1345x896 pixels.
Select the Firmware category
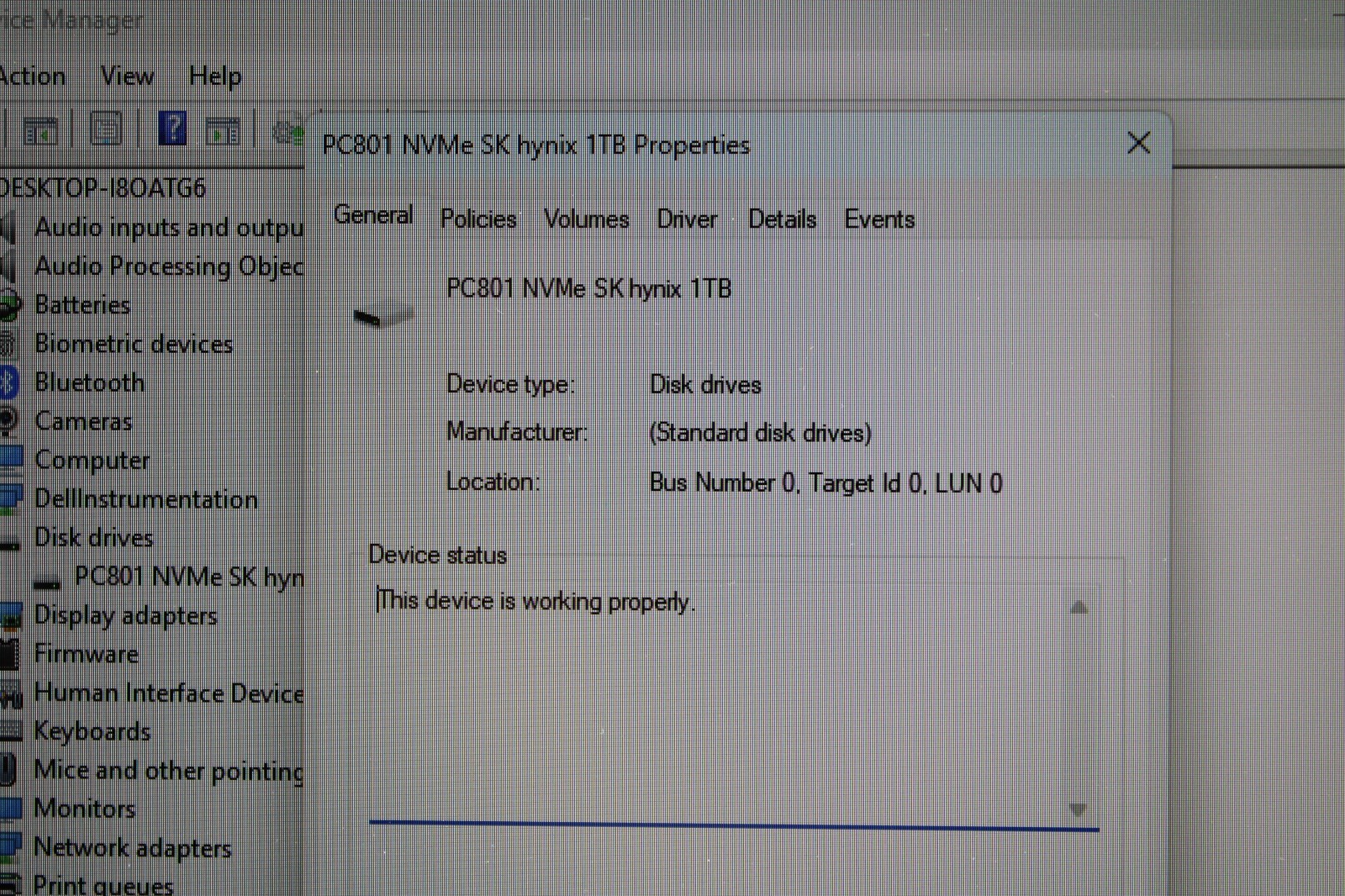point(86,654)
